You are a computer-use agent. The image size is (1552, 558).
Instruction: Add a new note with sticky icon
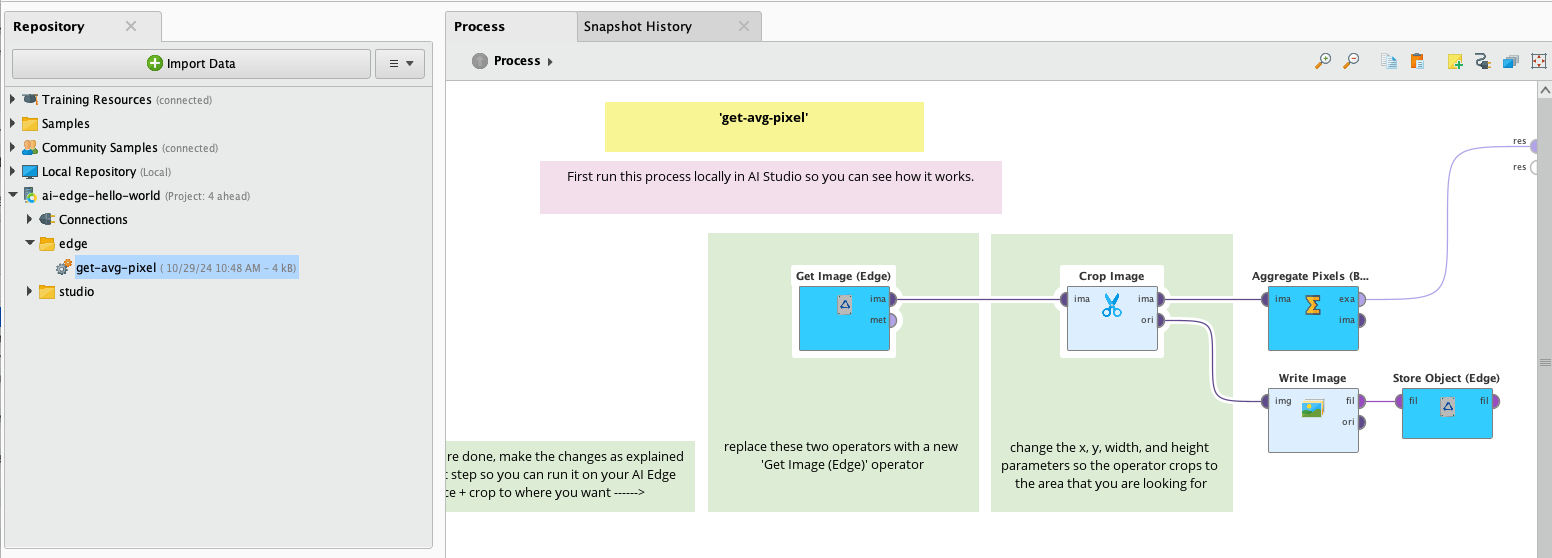[x=1456, y=61]
